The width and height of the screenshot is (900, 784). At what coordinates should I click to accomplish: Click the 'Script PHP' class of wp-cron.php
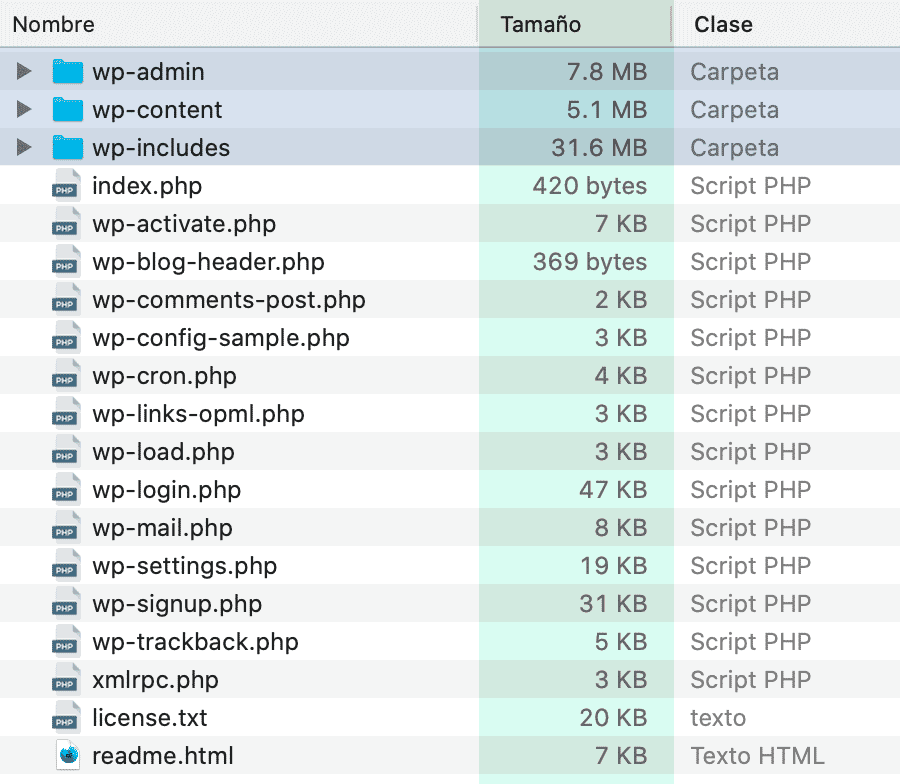751,376
